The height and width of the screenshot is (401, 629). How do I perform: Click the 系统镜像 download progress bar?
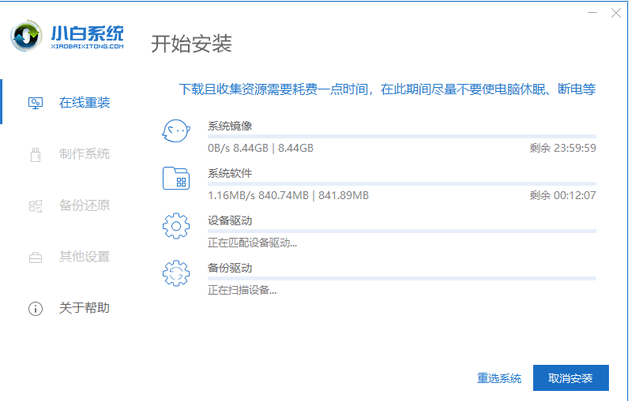pos(402,137)
